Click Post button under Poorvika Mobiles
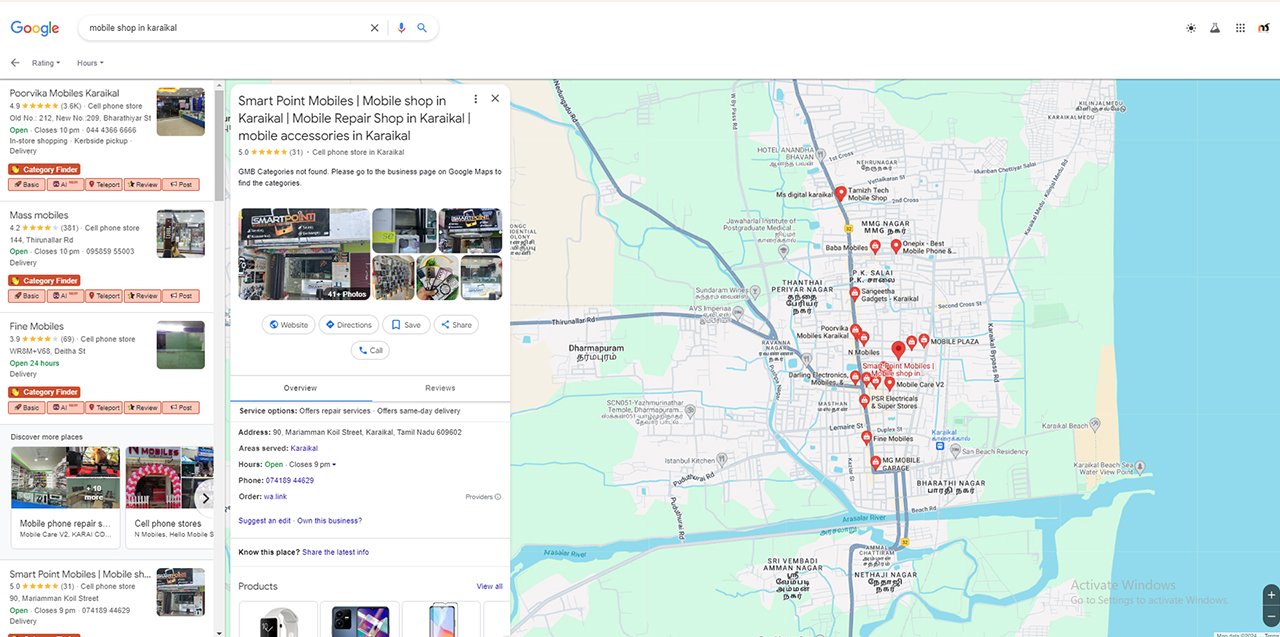This screenshot has width=1280, height=637. 181,184
